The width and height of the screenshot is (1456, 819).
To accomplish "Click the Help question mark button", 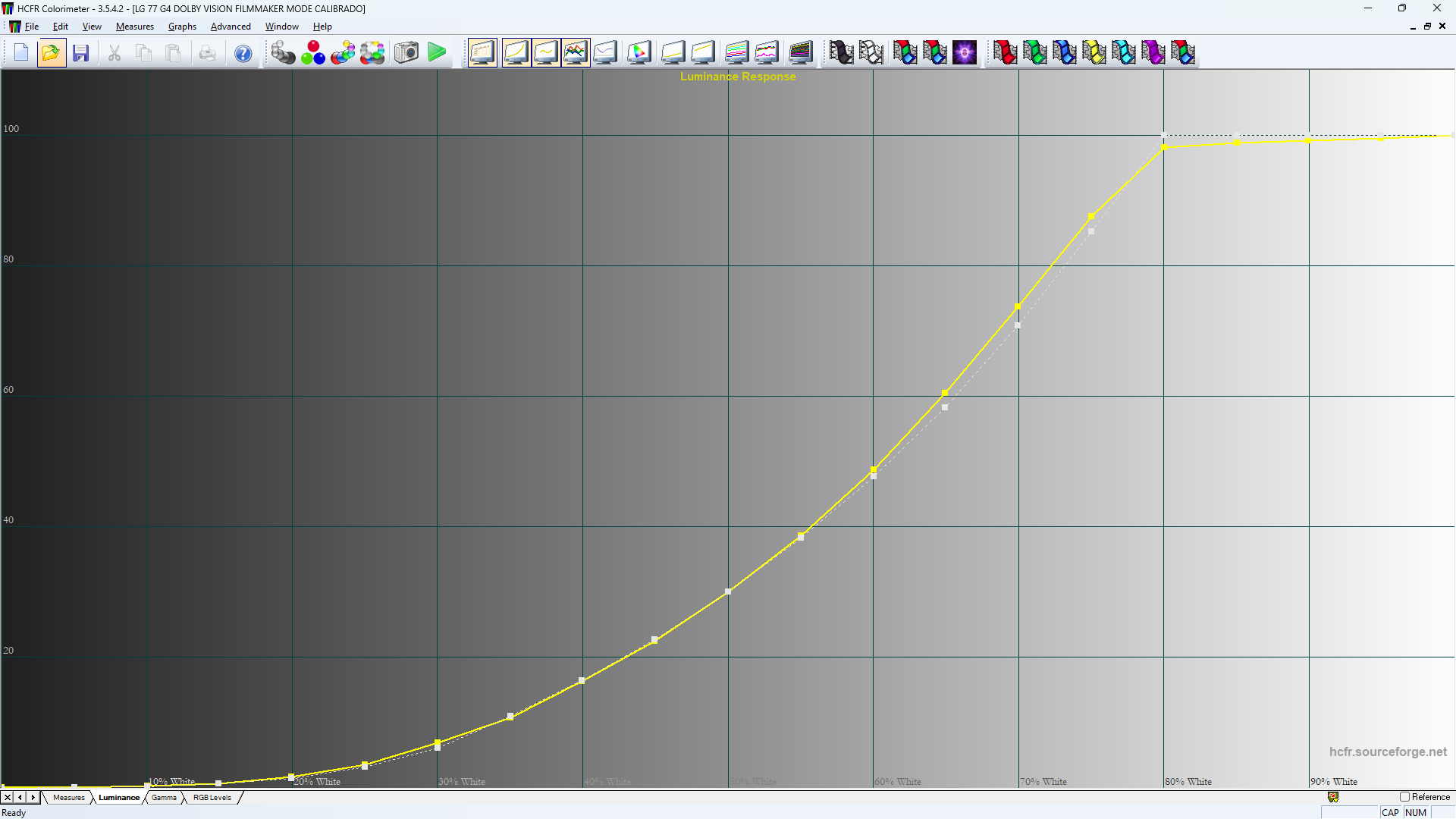I will 242,52.
